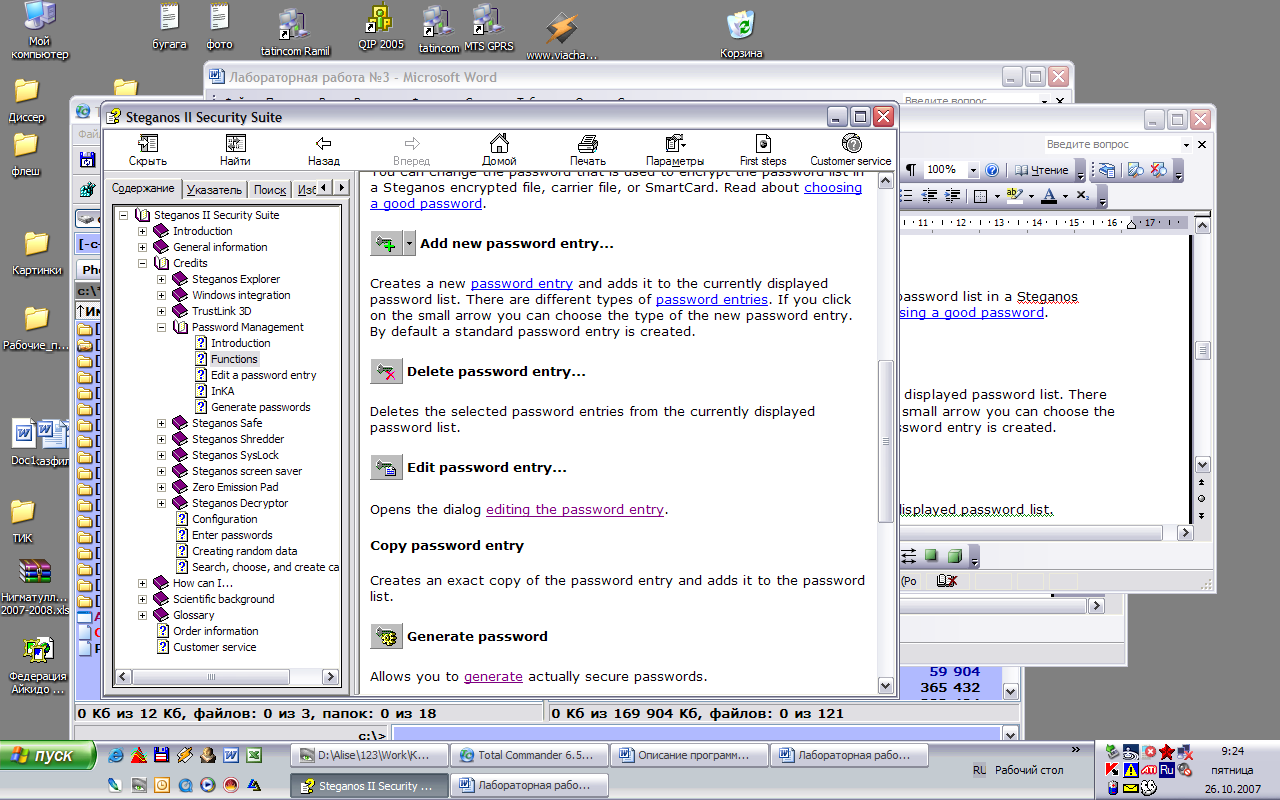Switch to the Указатель tab
1280x800 pixels.
tap(214, 189)
